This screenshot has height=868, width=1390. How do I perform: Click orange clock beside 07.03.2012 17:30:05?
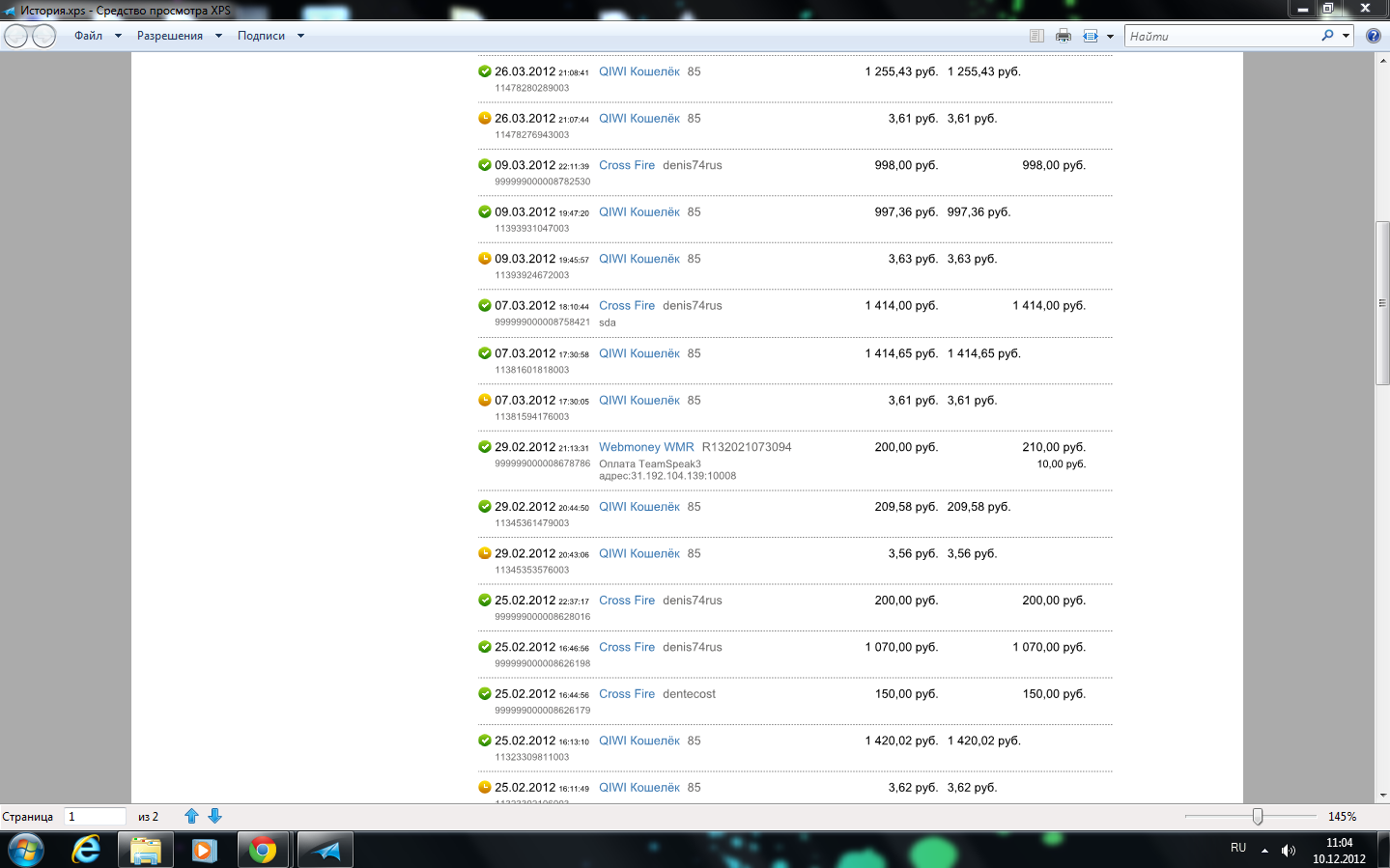(x=485, y=400)
